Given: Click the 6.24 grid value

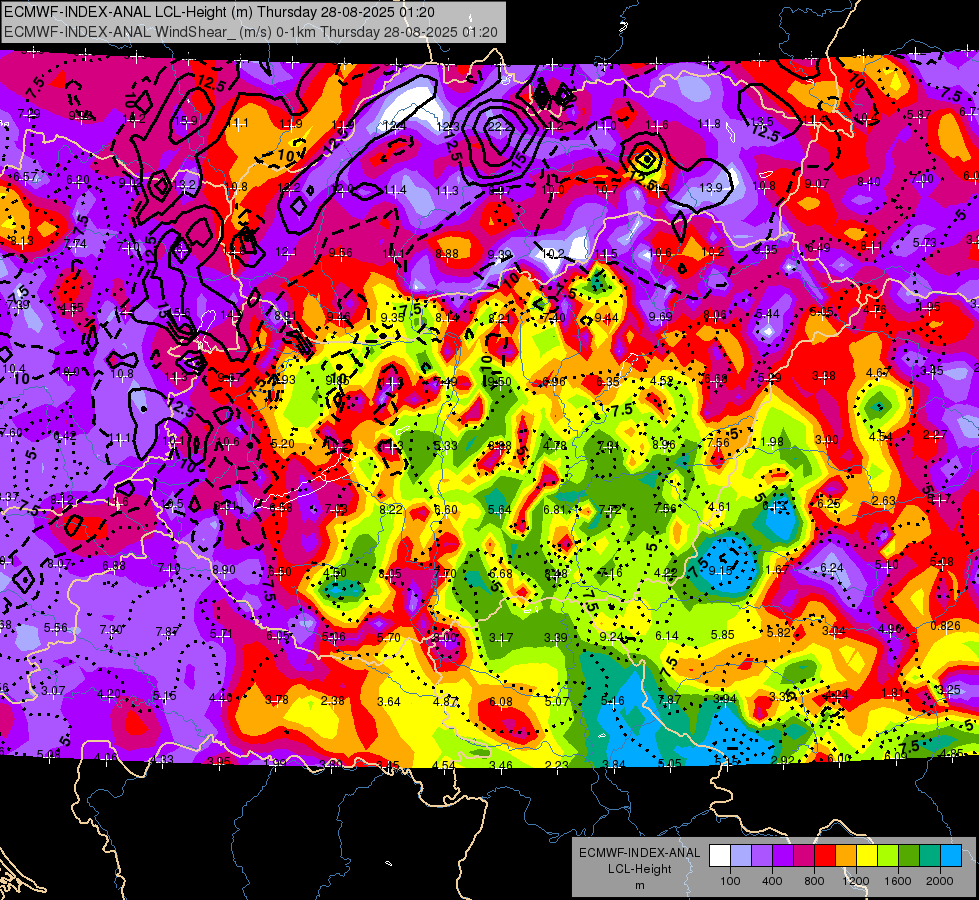Looking at the screenshot, I should [x=832, y=568].
